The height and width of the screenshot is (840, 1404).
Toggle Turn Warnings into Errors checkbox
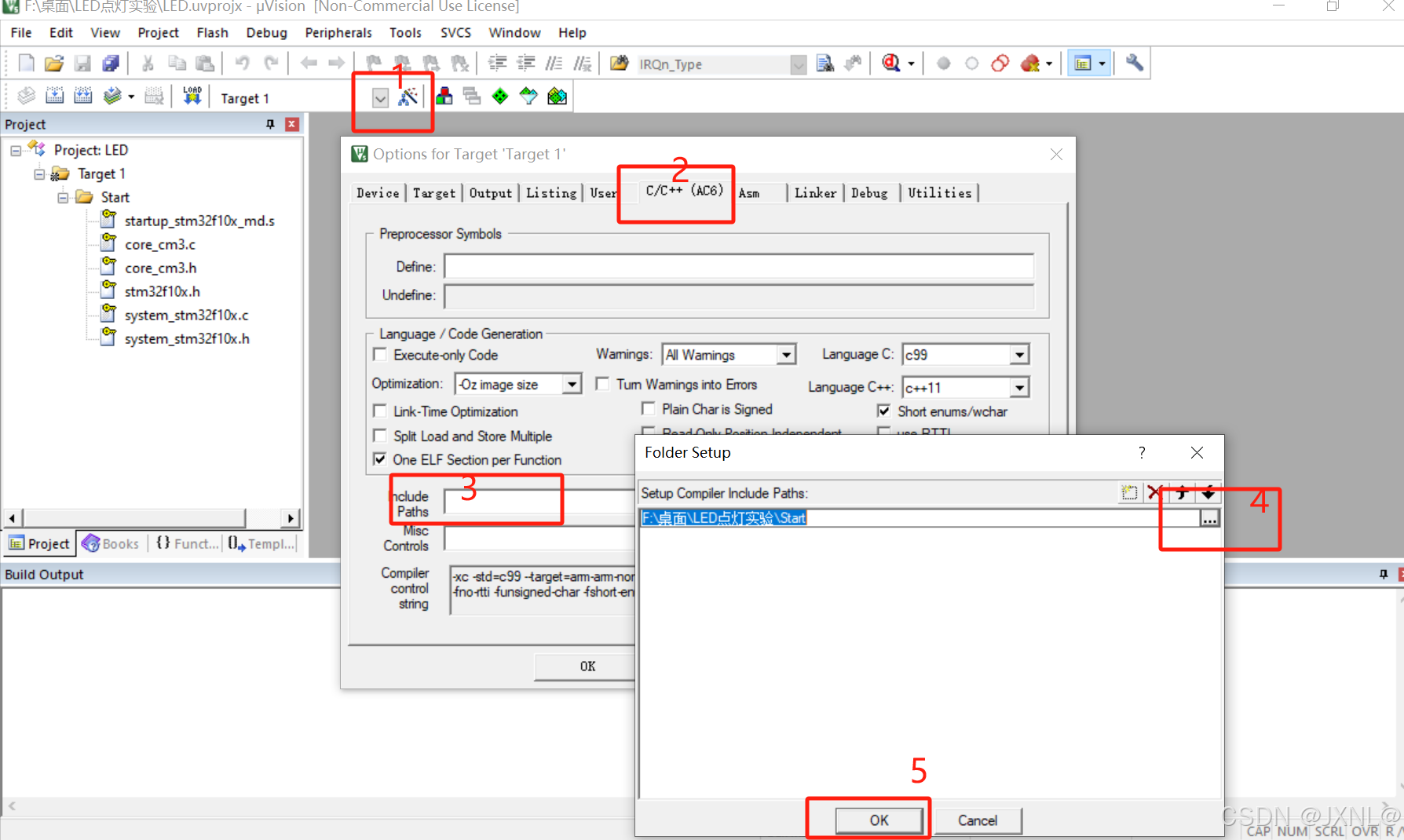tap(602, 384)
